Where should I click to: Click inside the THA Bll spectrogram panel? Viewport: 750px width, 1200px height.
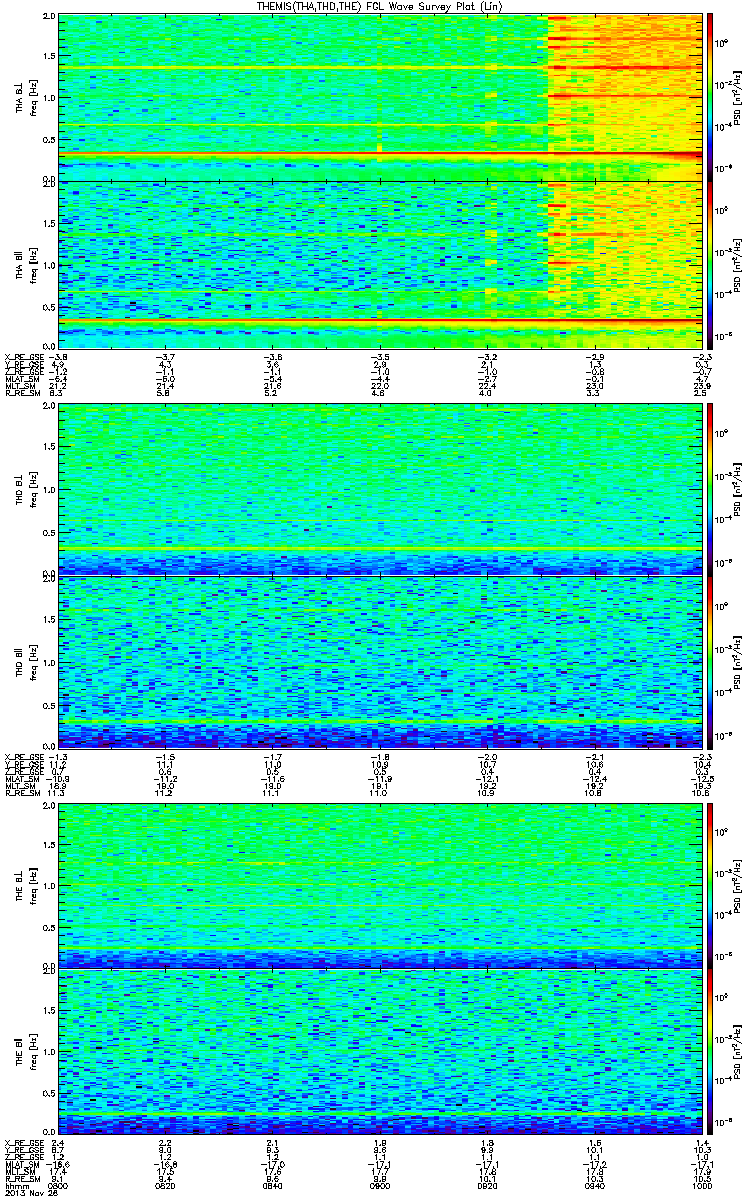pyautogui.click(x=380, y=265)
